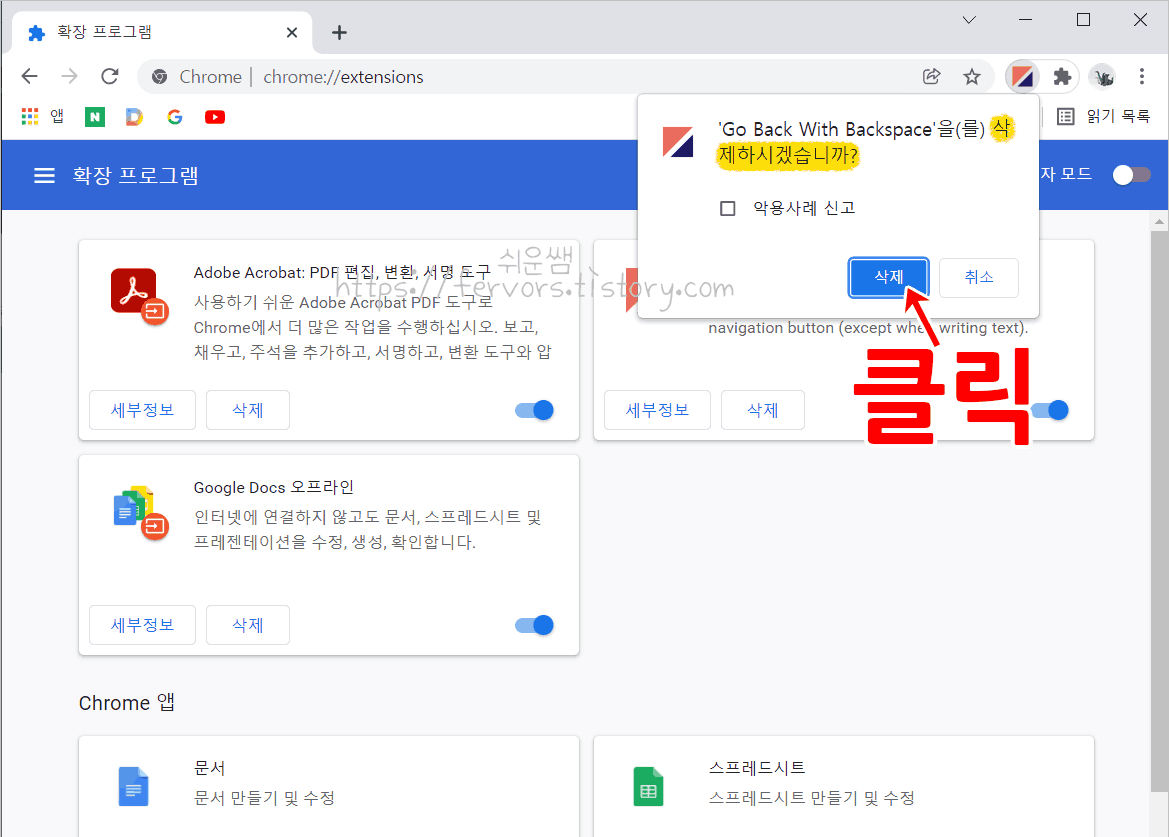The image size is (1169, 837).
Task: Toggle the Go Back With Backspace extension switch
Action: pos(1051,410)
